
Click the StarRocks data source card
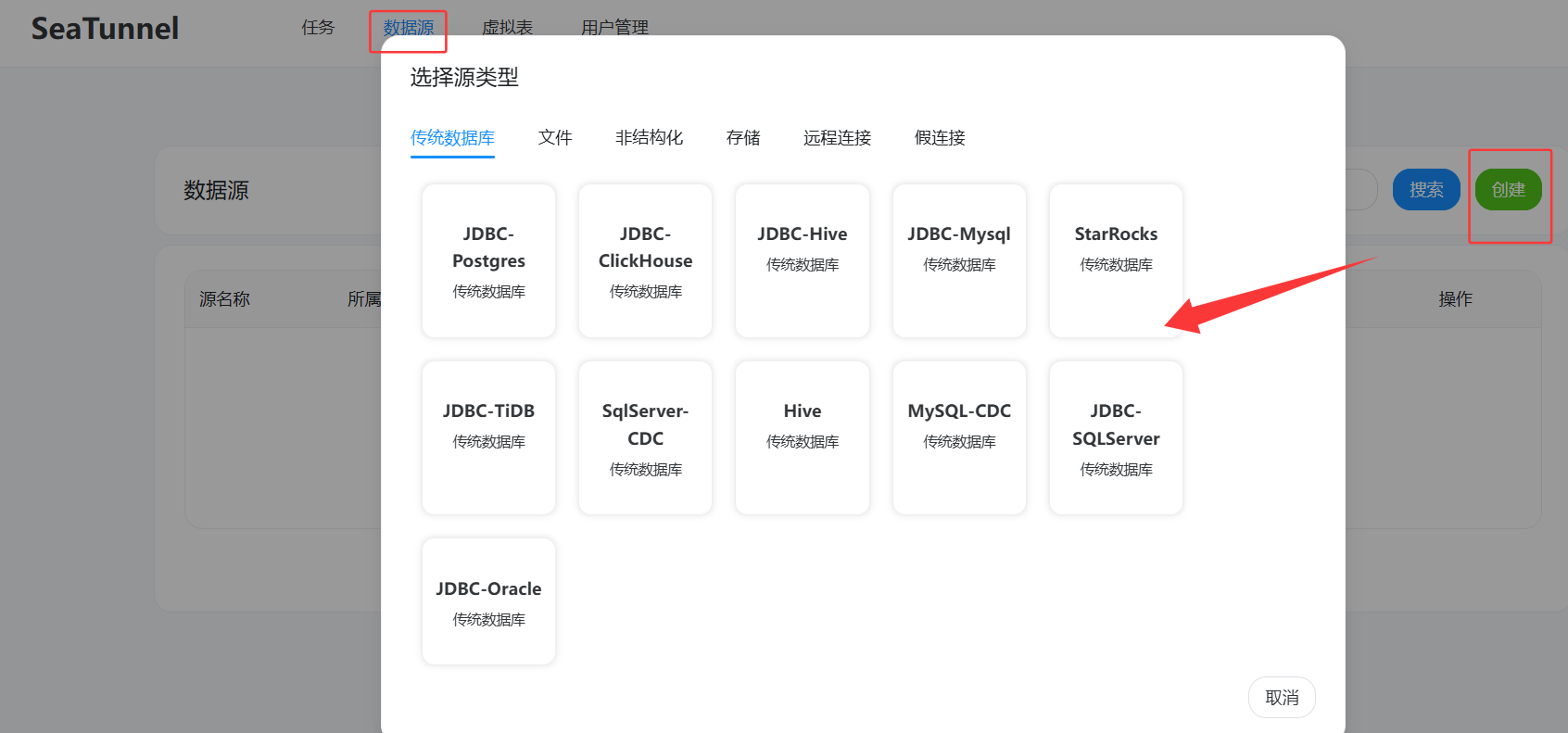click(x=1116, y=260)
